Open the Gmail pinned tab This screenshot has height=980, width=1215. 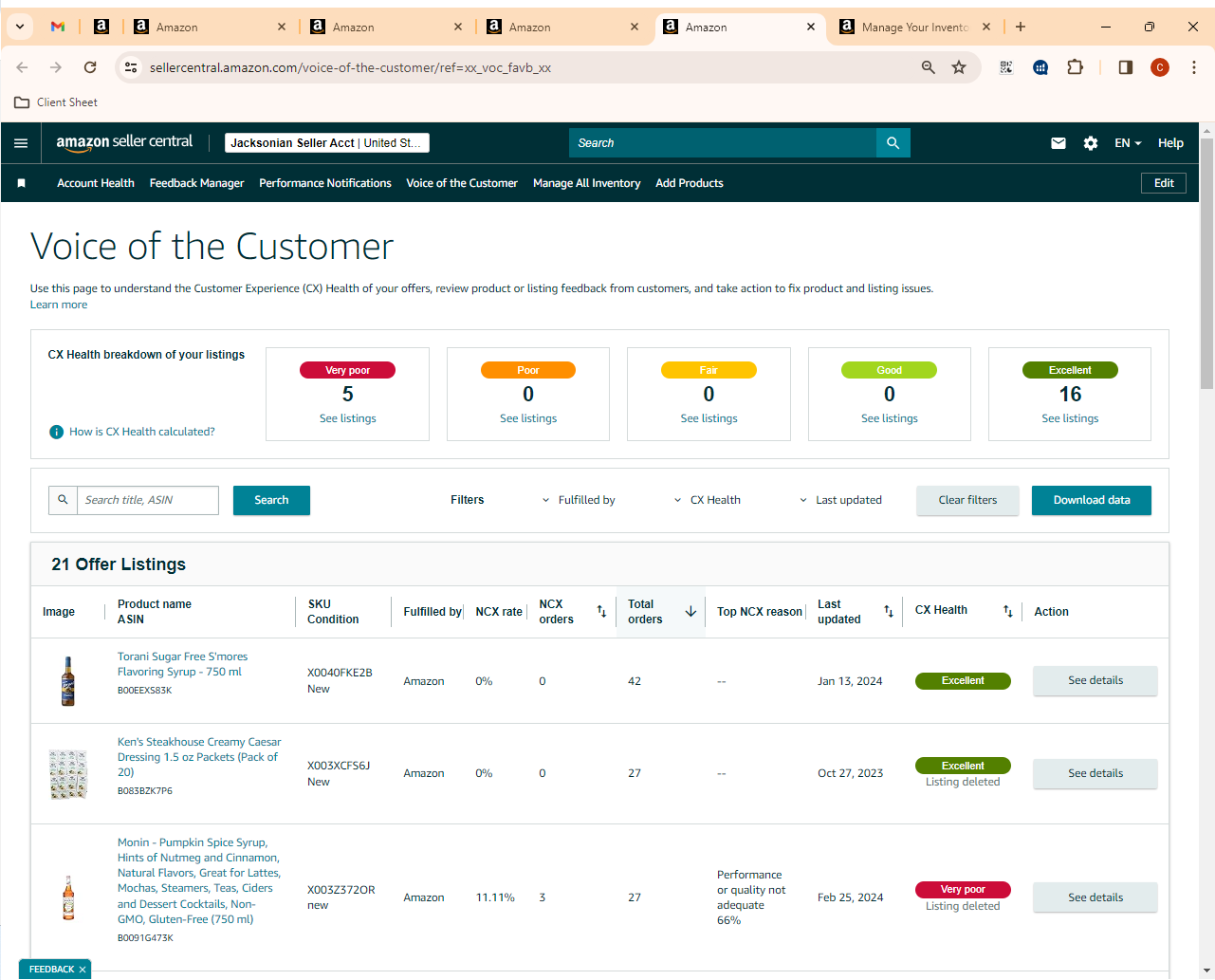point(58,27)
